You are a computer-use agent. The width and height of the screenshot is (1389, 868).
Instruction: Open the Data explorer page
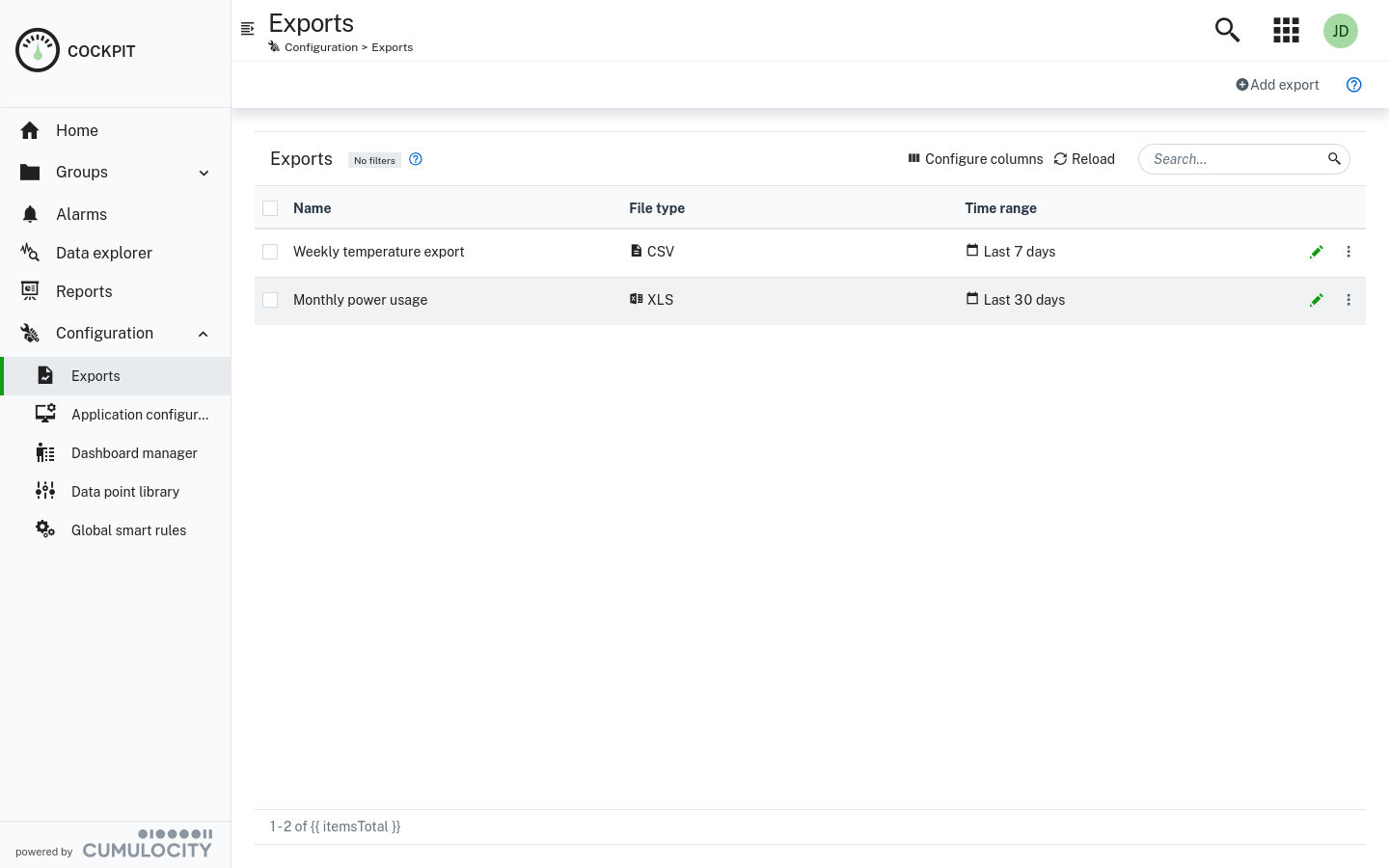coord(104,253)
